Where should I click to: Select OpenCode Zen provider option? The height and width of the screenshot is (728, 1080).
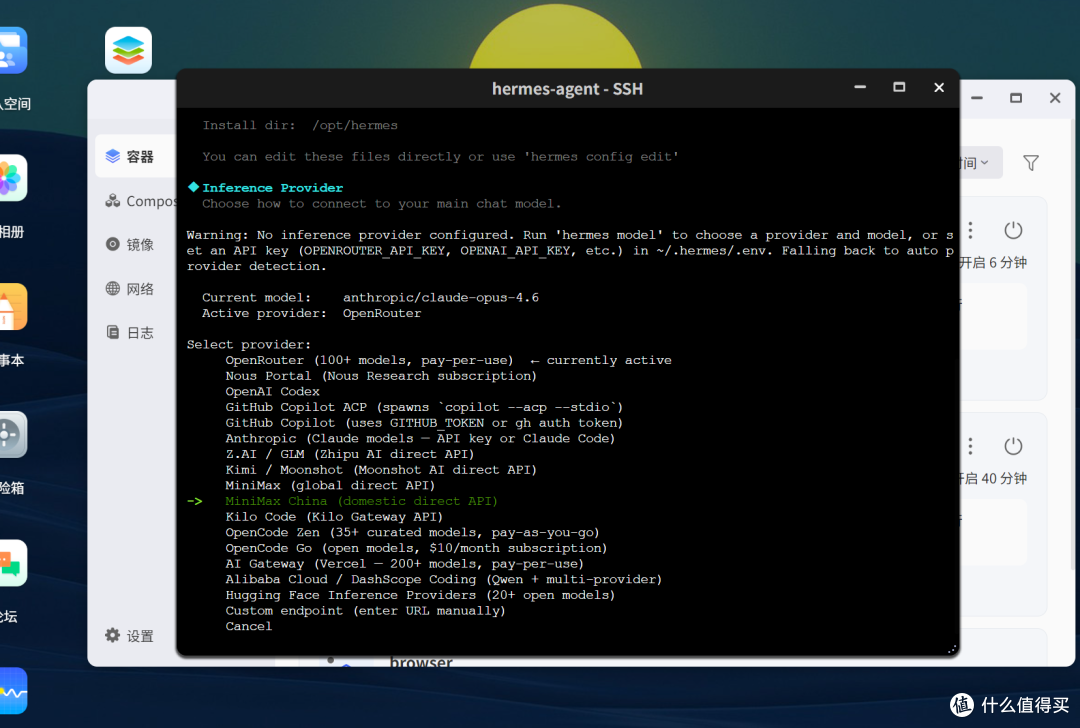click(413, 532)
